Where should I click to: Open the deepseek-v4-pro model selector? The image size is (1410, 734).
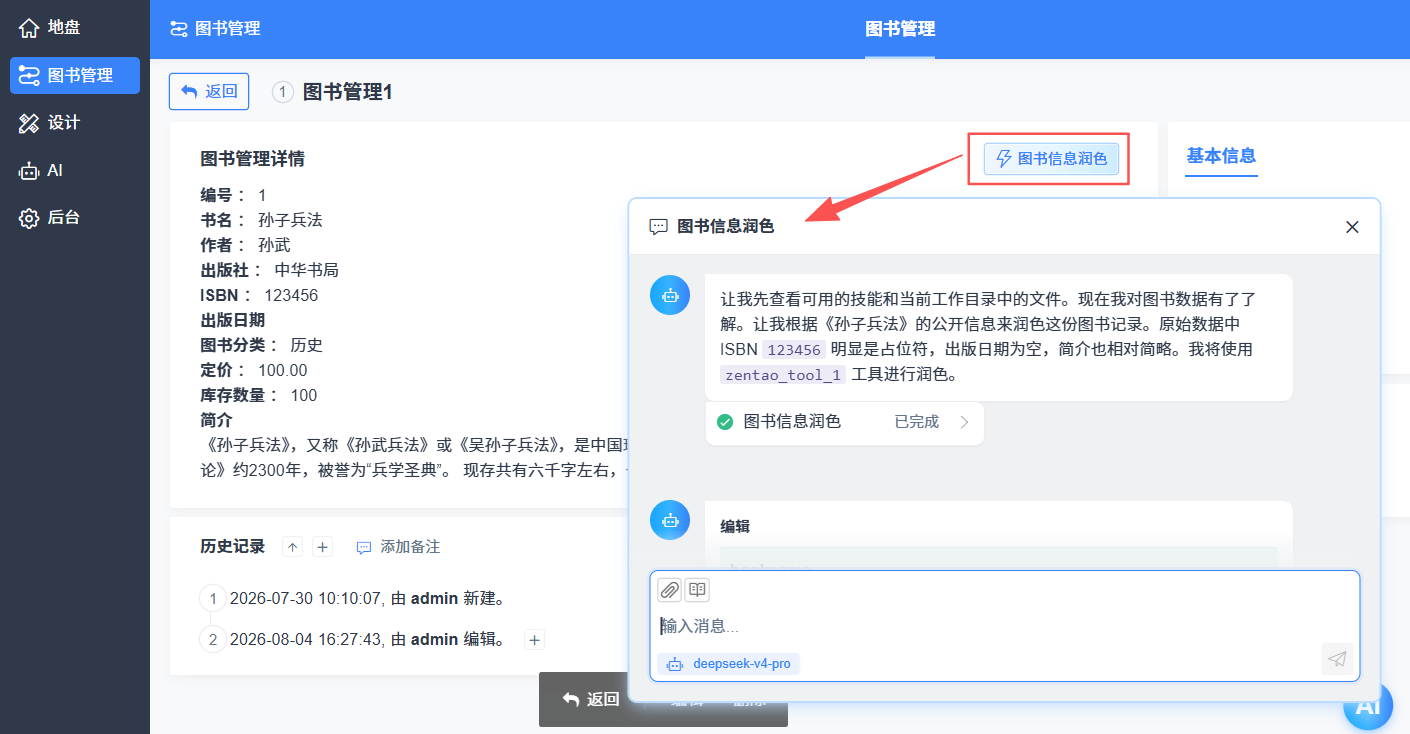click(729, 664)
